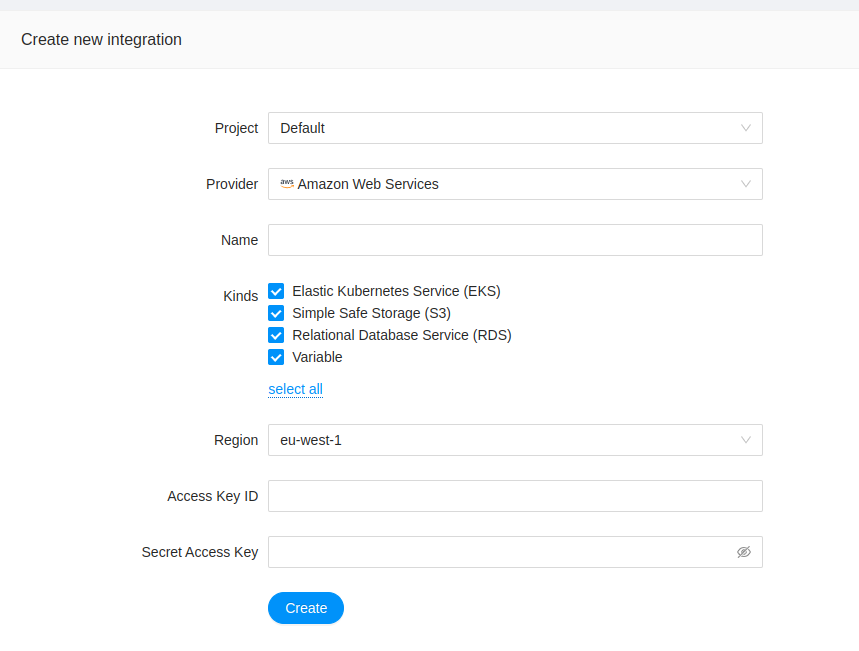This screenshot has height=651, width=859.
Task: Click the Name input field
Action: click(515, 240)
